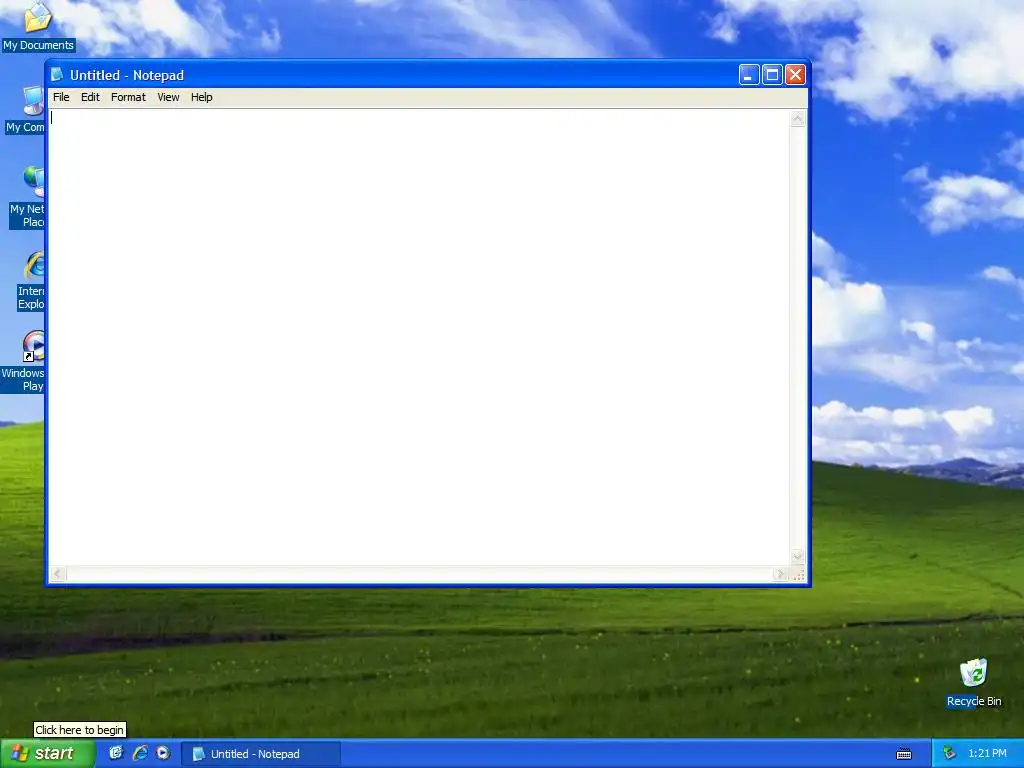The height and width of the screenshot is (768, 1024).
Task: Select the My Documents desktop icon
Action: coord(38,26)
